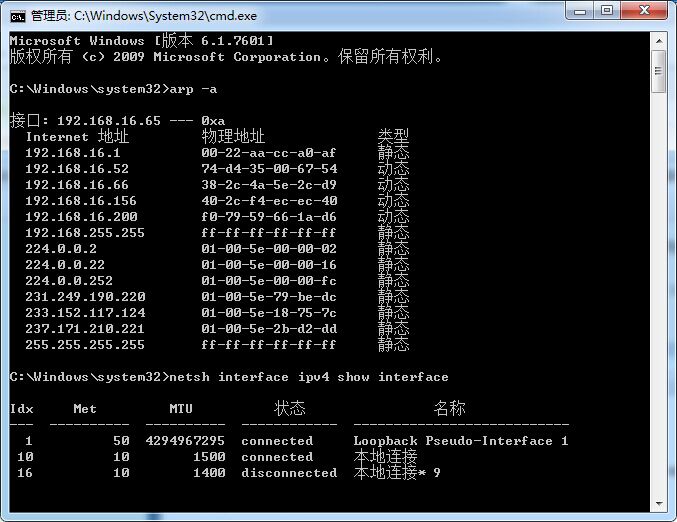The height and width of the screenshot is (522, 677).
Task: Click MAC address 01-00-5e-79-be-dc
Action: 269,297
